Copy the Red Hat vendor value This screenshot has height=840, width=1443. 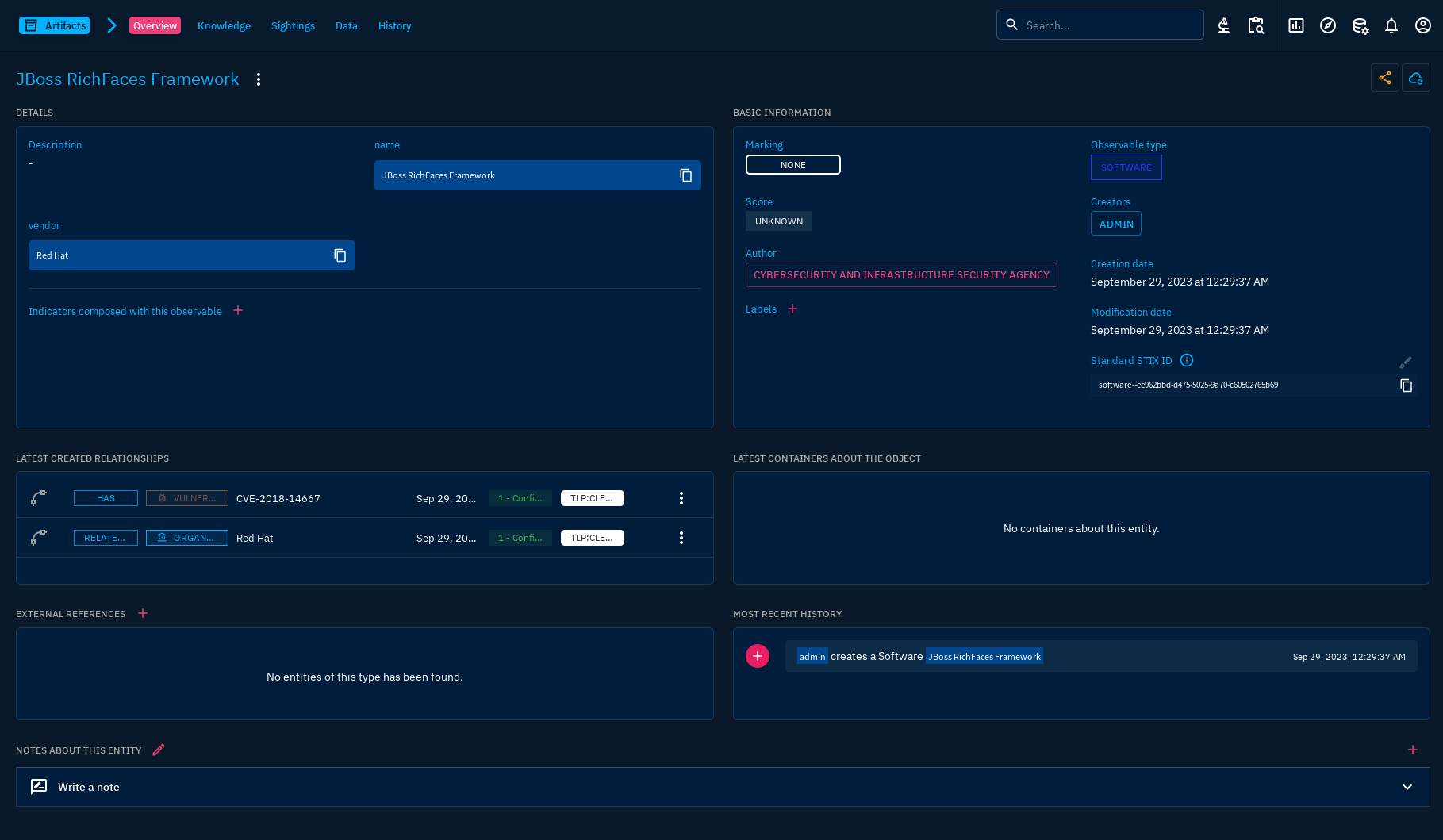[340, 255]
